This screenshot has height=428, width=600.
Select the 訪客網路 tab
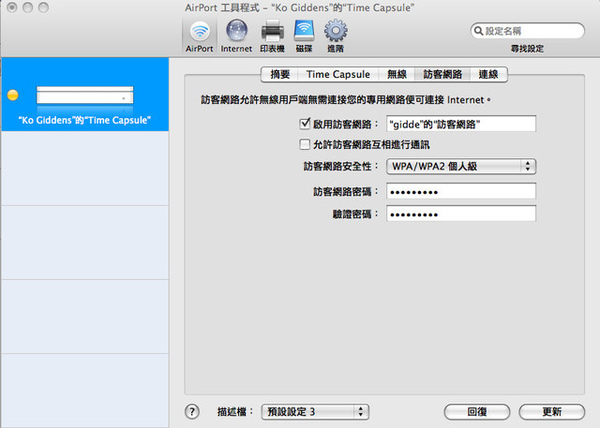(442, 74)
